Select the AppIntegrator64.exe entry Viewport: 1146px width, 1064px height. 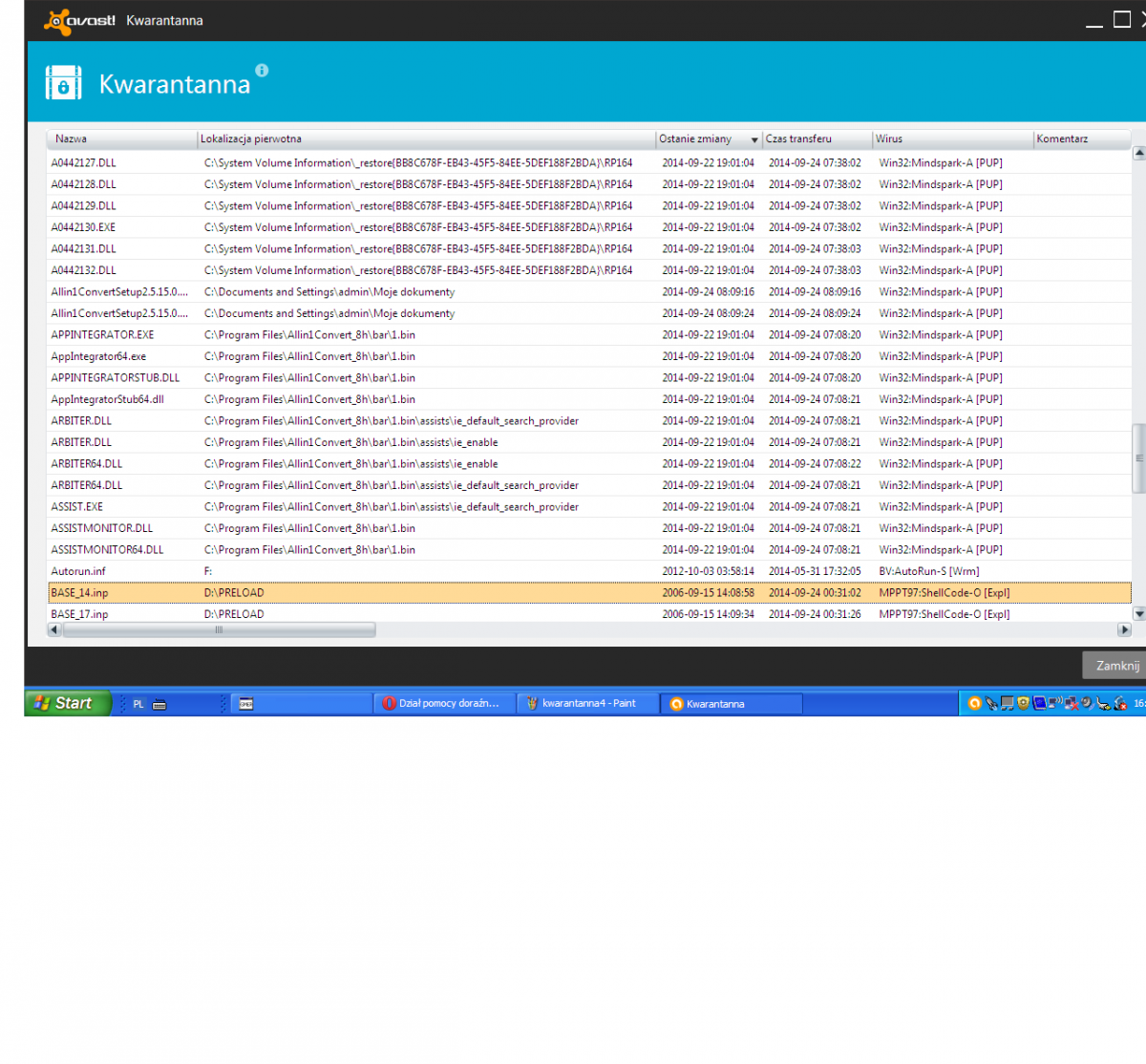pos(589,356)
